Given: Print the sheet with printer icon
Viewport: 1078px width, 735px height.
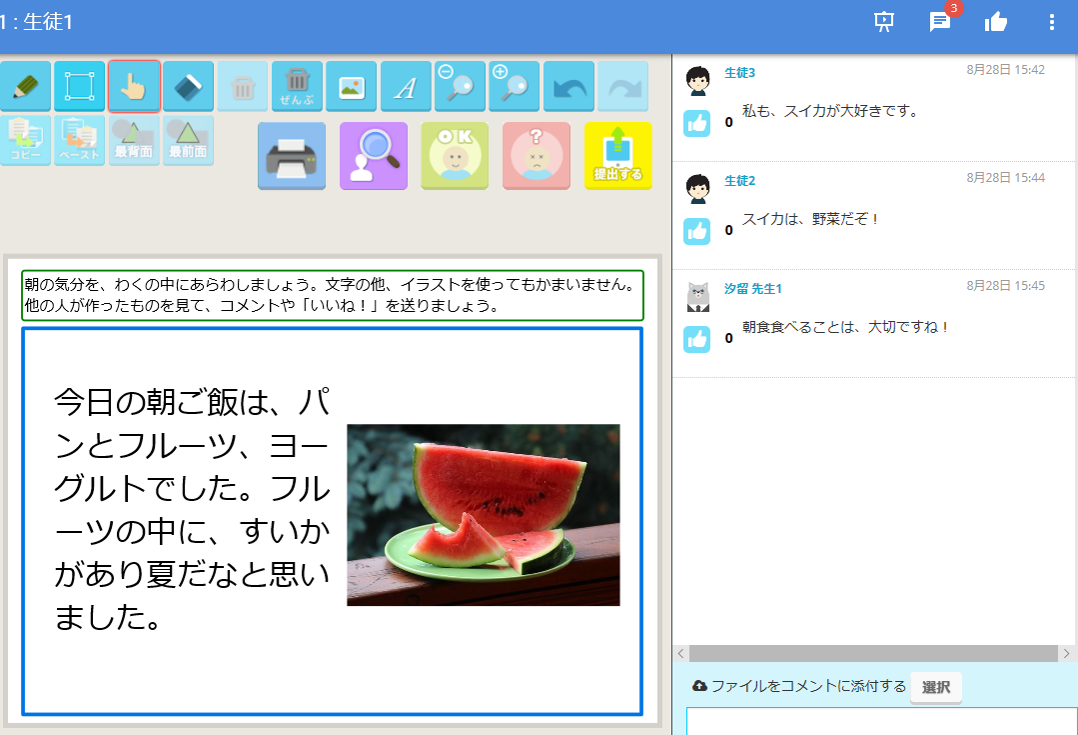Looking at the screenshot, I should click(292, 156).
